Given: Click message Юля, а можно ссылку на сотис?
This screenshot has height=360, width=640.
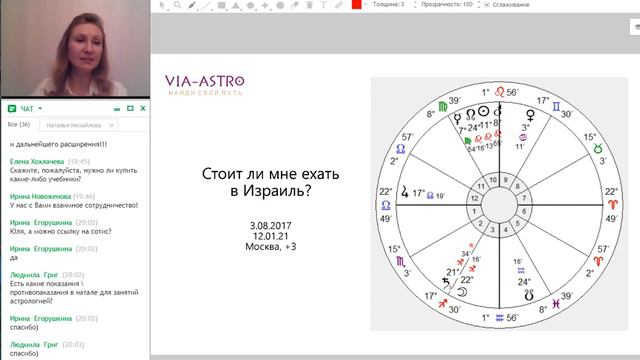Looking at the screenshot, I should coord(60,231).
